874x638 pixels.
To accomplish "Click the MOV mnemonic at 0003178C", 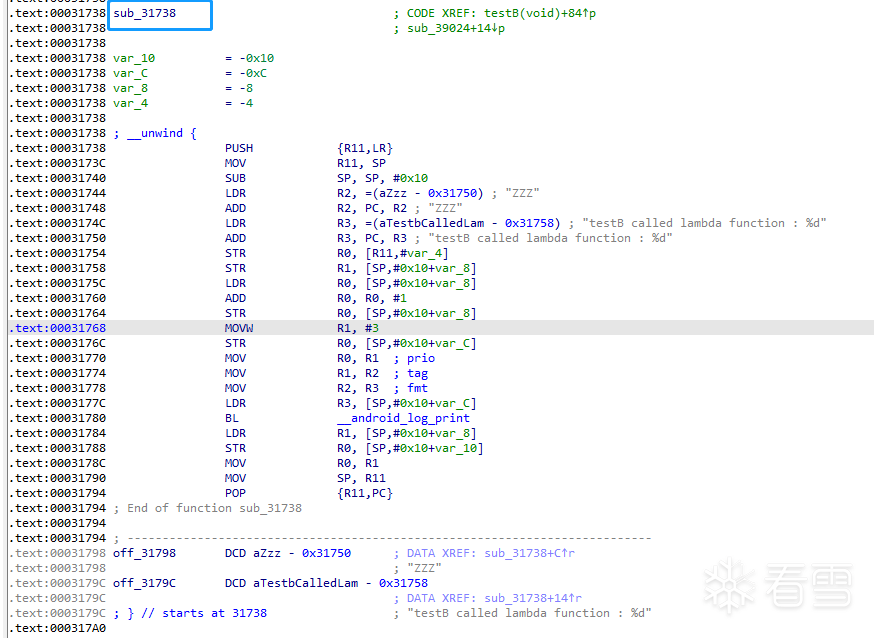I will point(235,464).
